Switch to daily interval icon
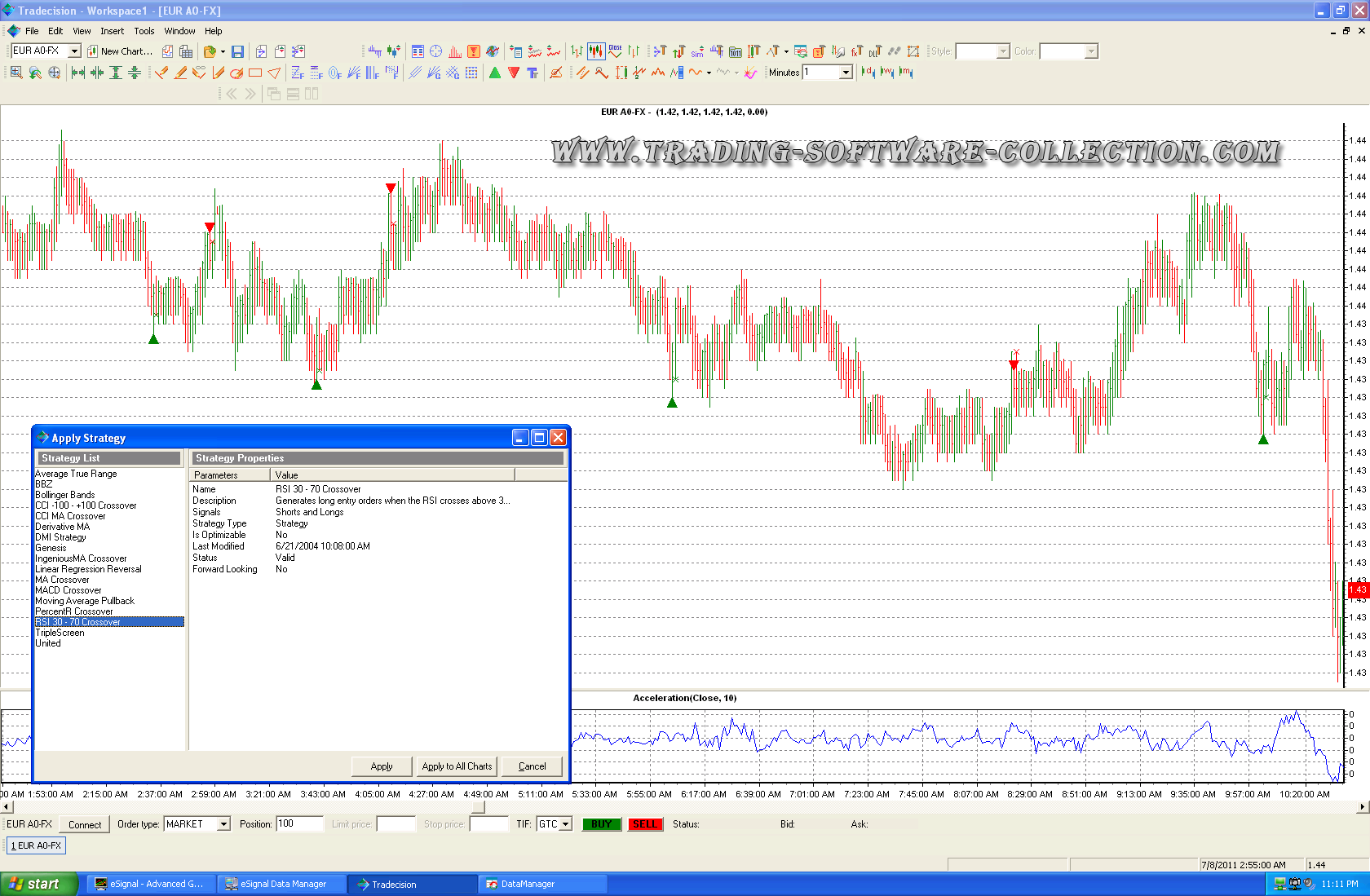This screenshot has width=1370, height=896. click(868, 73)
